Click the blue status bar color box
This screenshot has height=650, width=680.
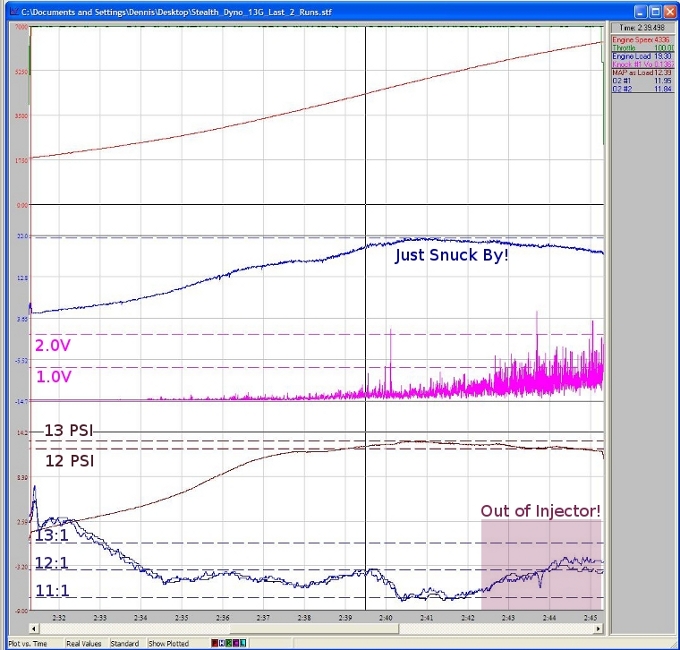(x=222, y=643)
